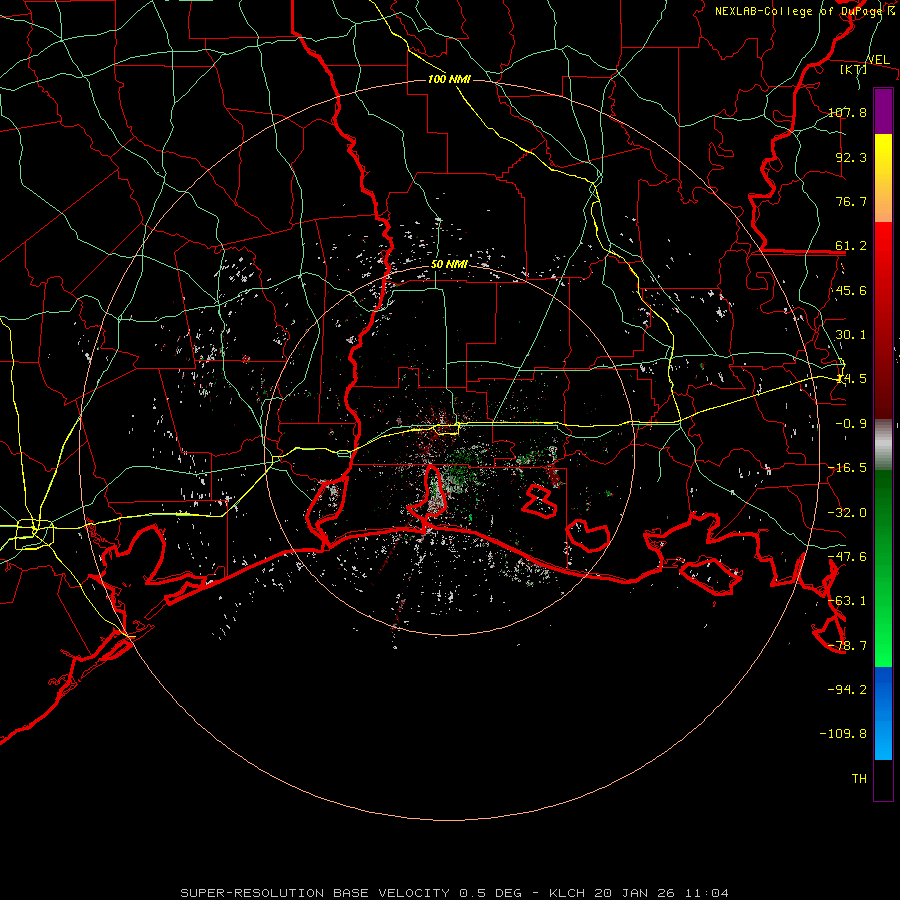Select the 100 NMI range ring label
Image resolution: width=900 pixels, height=900 pixels.
click(x=449, y=79)
